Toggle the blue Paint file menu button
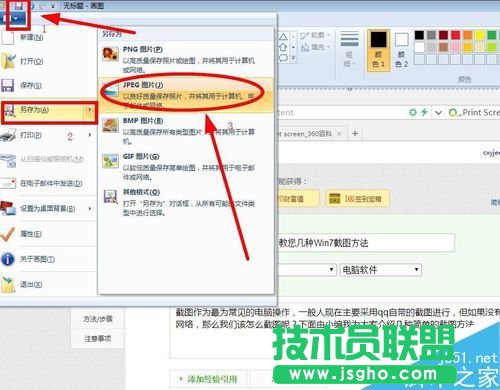The width and height of the screenshot is (500, 390). point(13,18)
